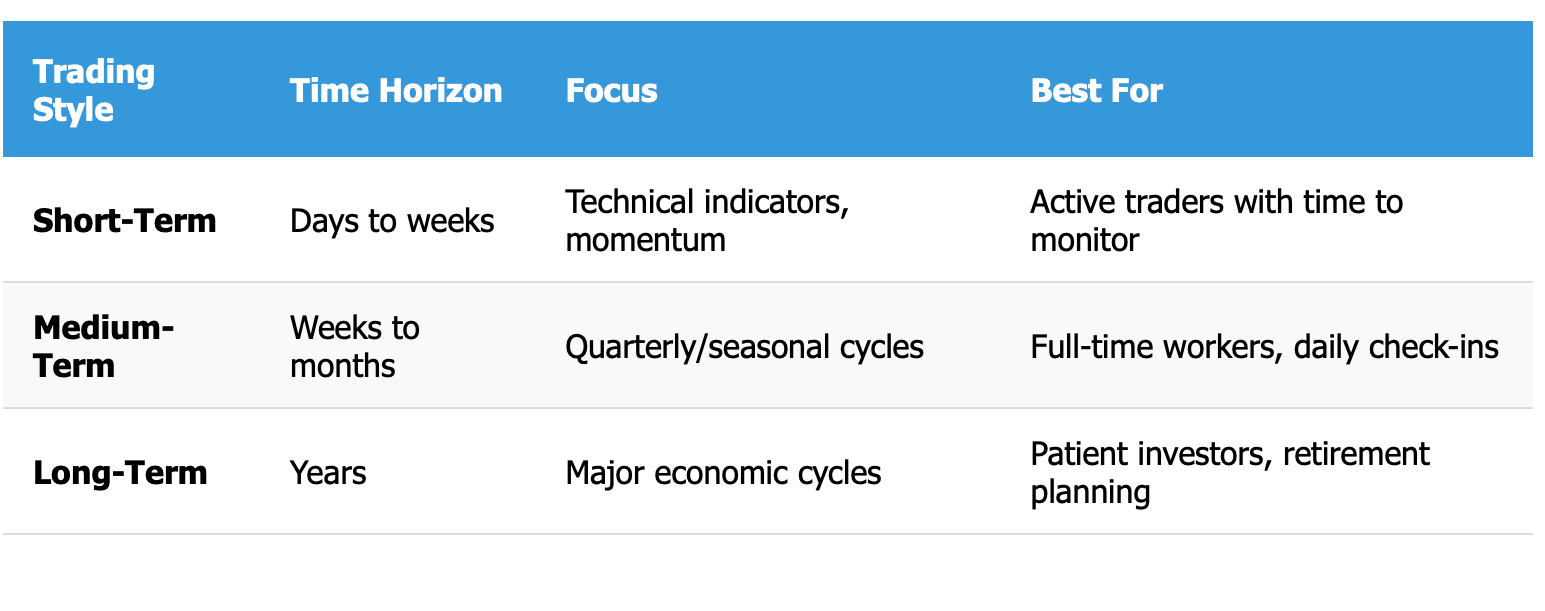Click Major economic cycles cell

coord(724,472)
